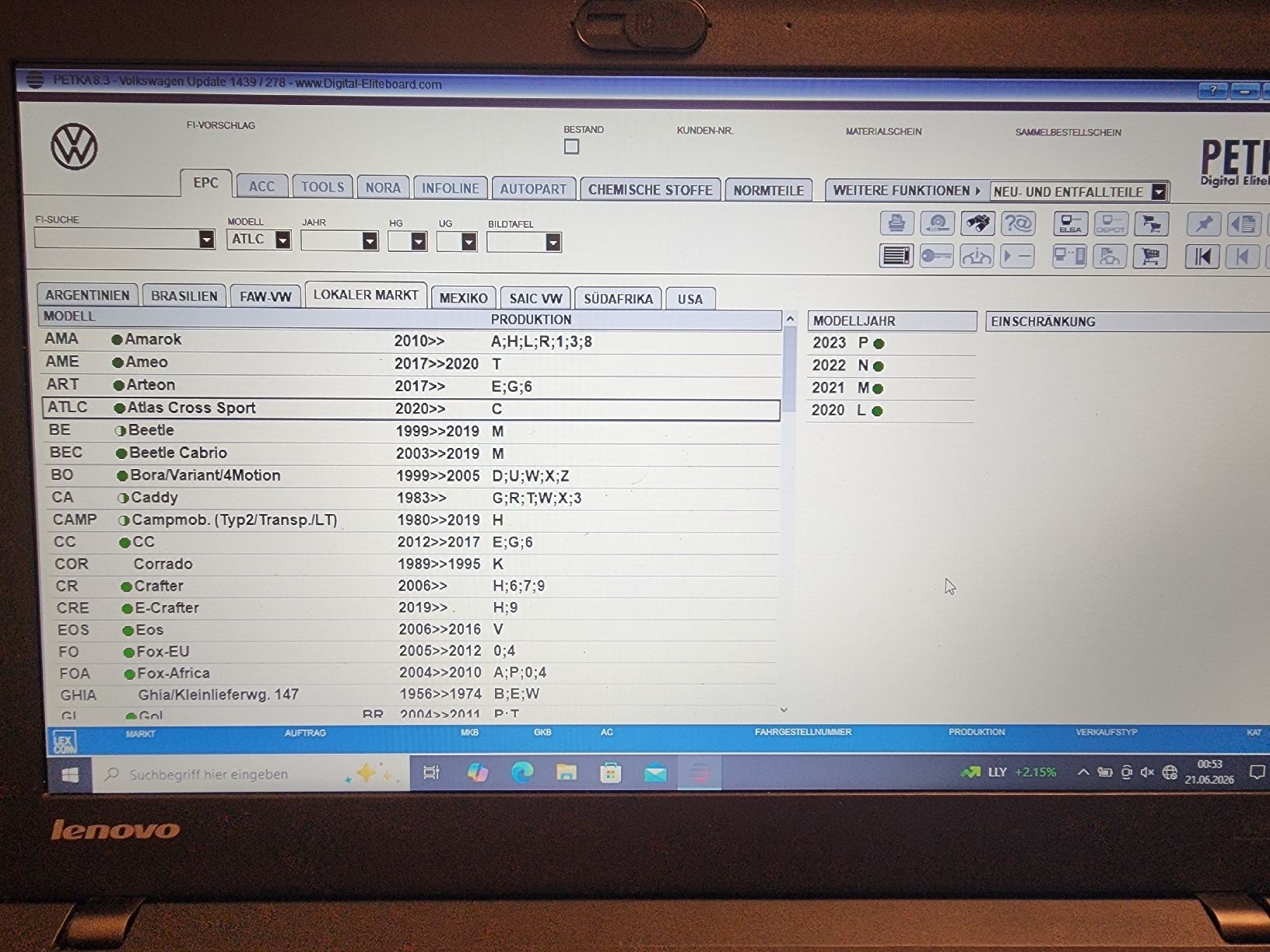Image resolution: width=1270 pixels, height=952 pixels.
Task: Select the BRASILIEN market tab
Action: (x=184, y=296)
